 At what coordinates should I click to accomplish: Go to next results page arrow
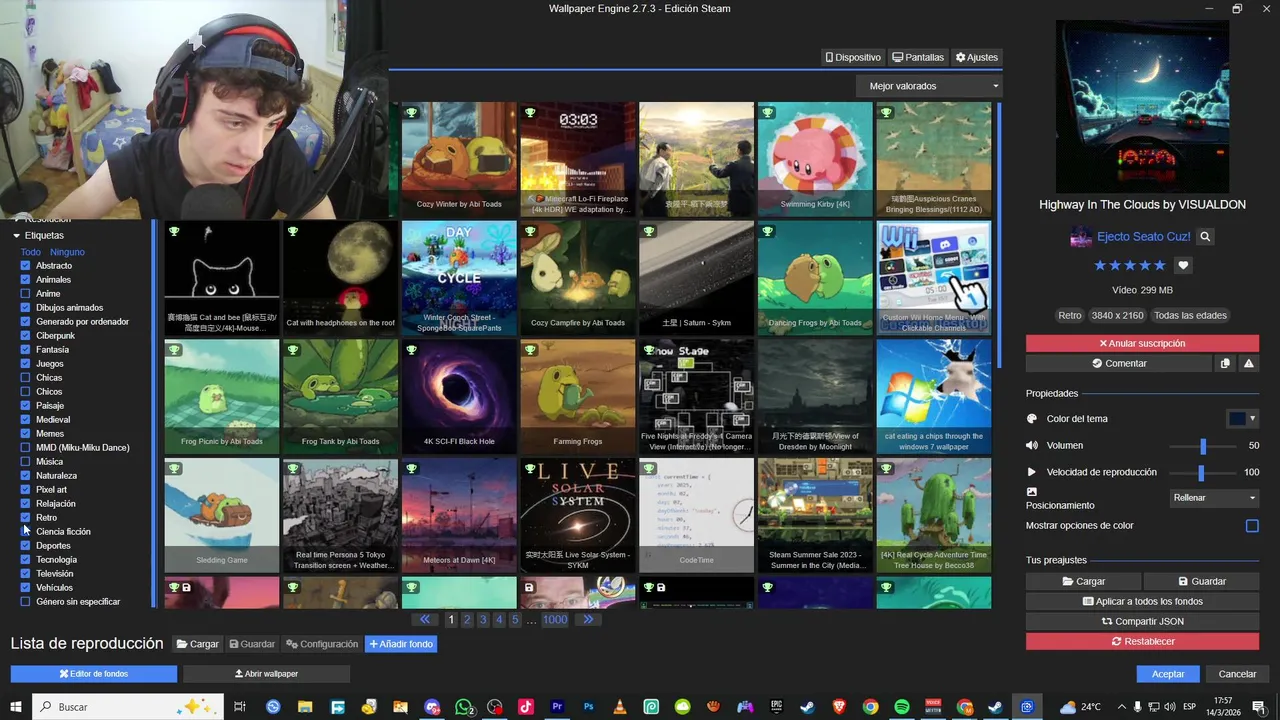(x=588, y=620)
